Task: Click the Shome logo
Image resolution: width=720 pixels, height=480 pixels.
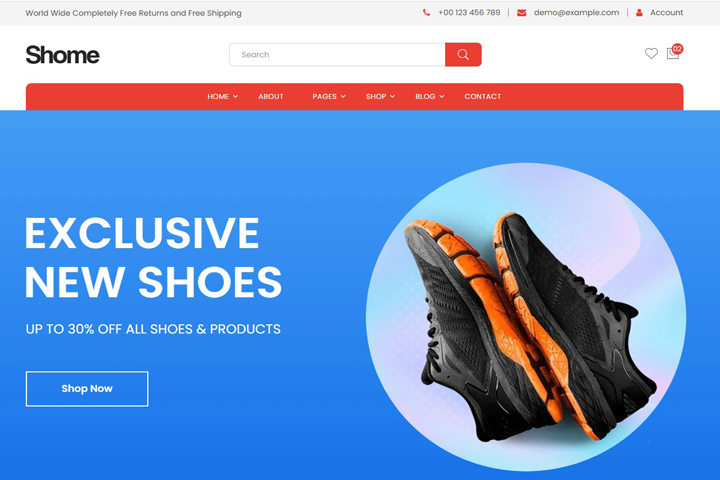Action: (62, 55)
